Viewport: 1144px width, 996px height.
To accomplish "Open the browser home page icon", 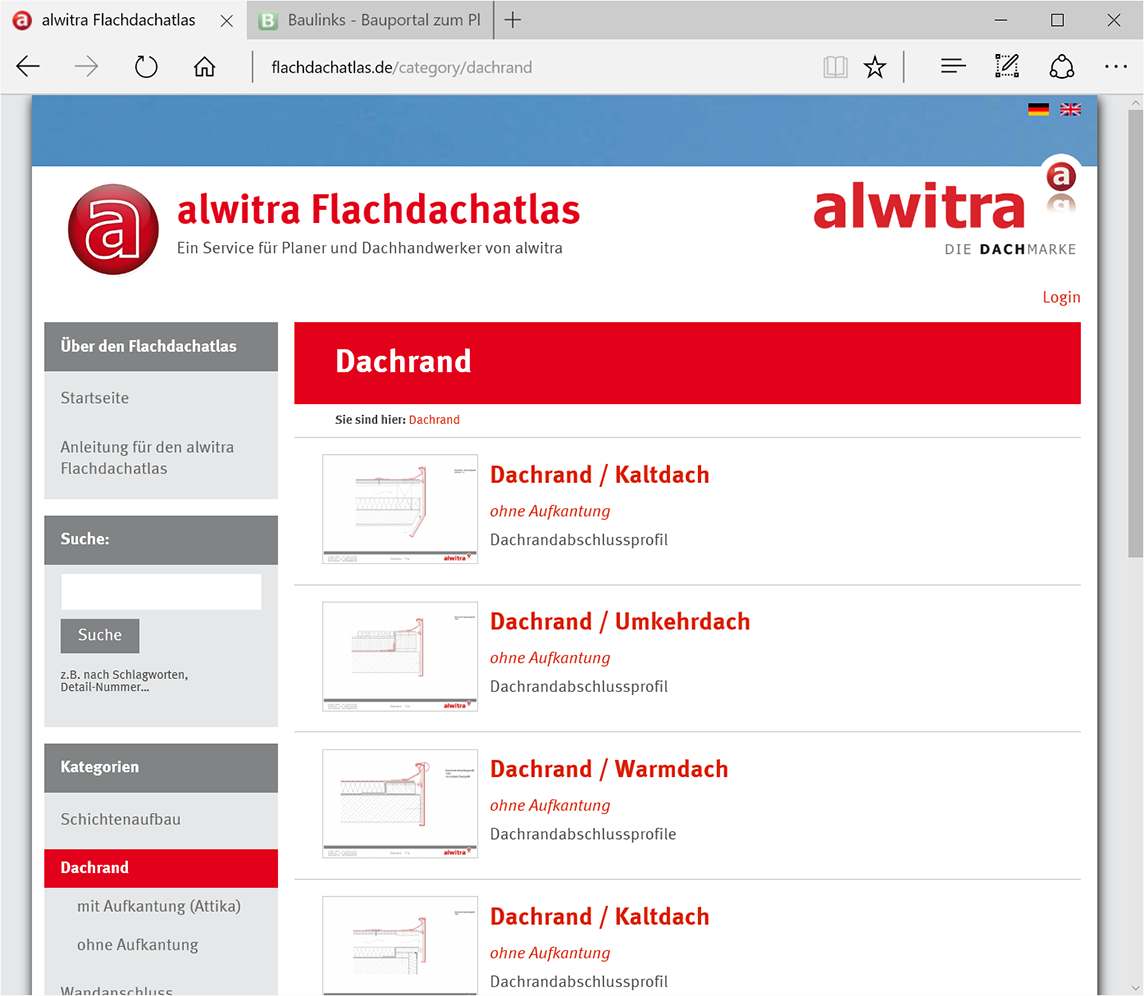I will point(204,67).
